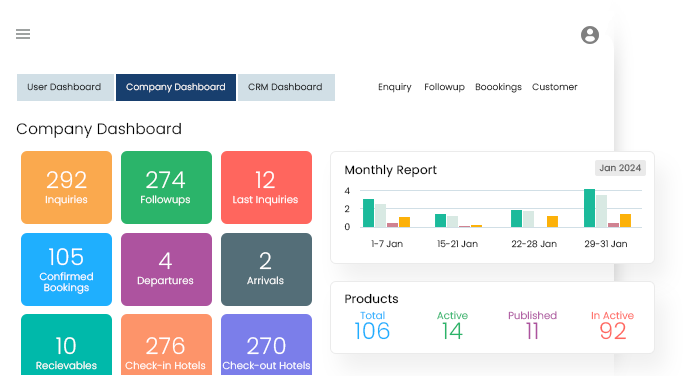Viewport: 683px width, 376px height.
Task: Open the 10 Recievables tile
Action: (66, 345)
